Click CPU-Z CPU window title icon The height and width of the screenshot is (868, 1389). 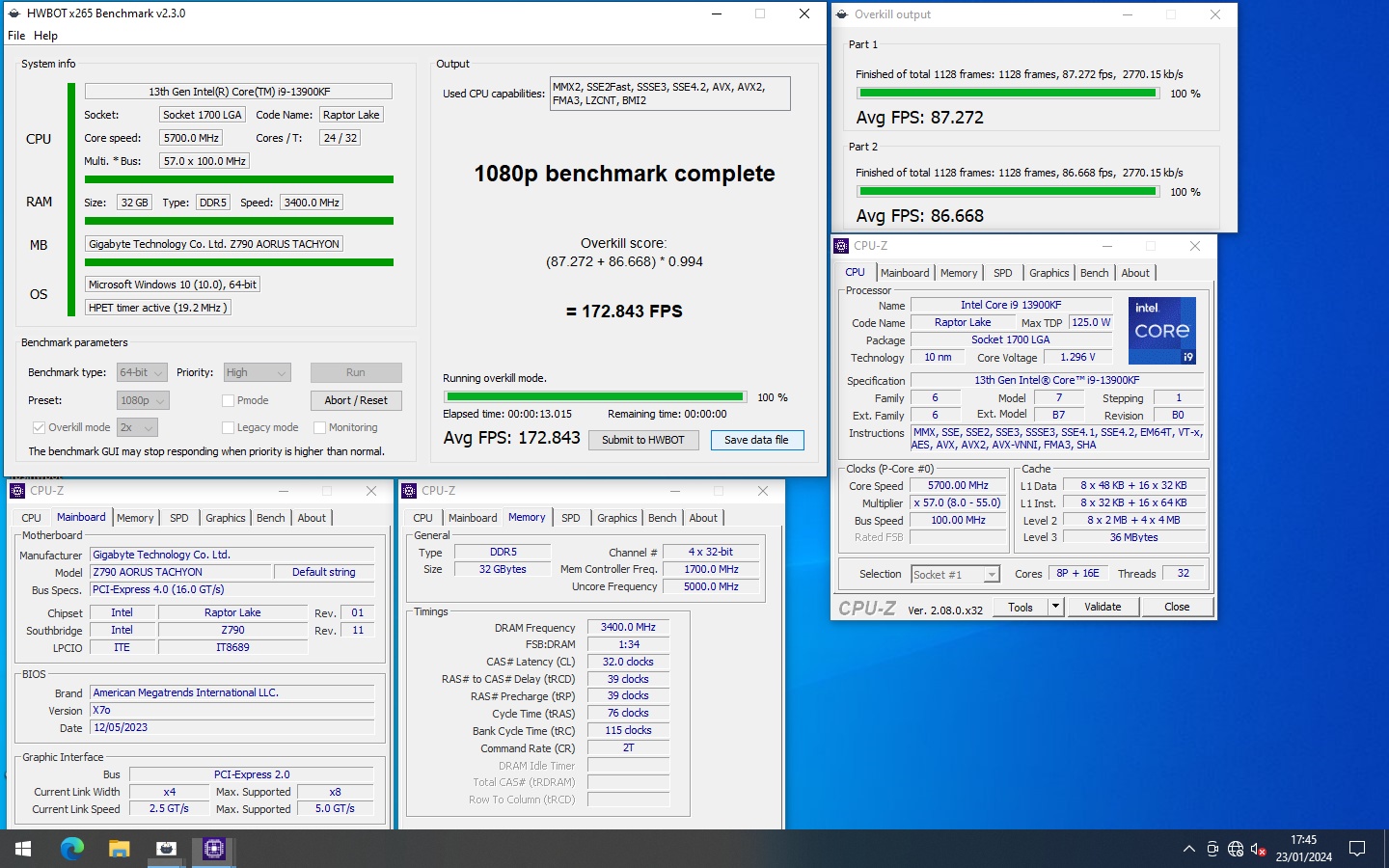click(x=841, y=246)
